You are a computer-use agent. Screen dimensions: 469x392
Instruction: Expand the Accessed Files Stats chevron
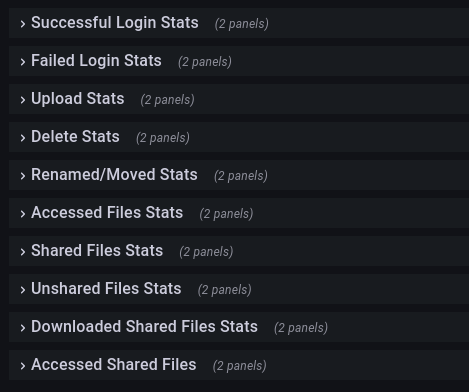[23, 214]
